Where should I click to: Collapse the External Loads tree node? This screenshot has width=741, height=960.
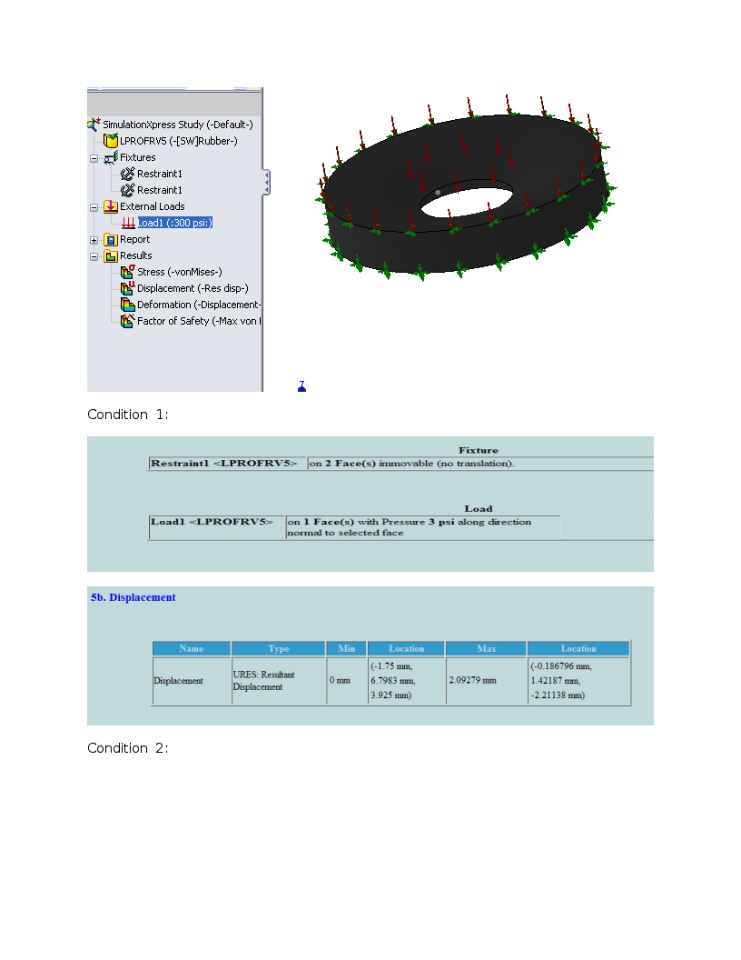94,207
